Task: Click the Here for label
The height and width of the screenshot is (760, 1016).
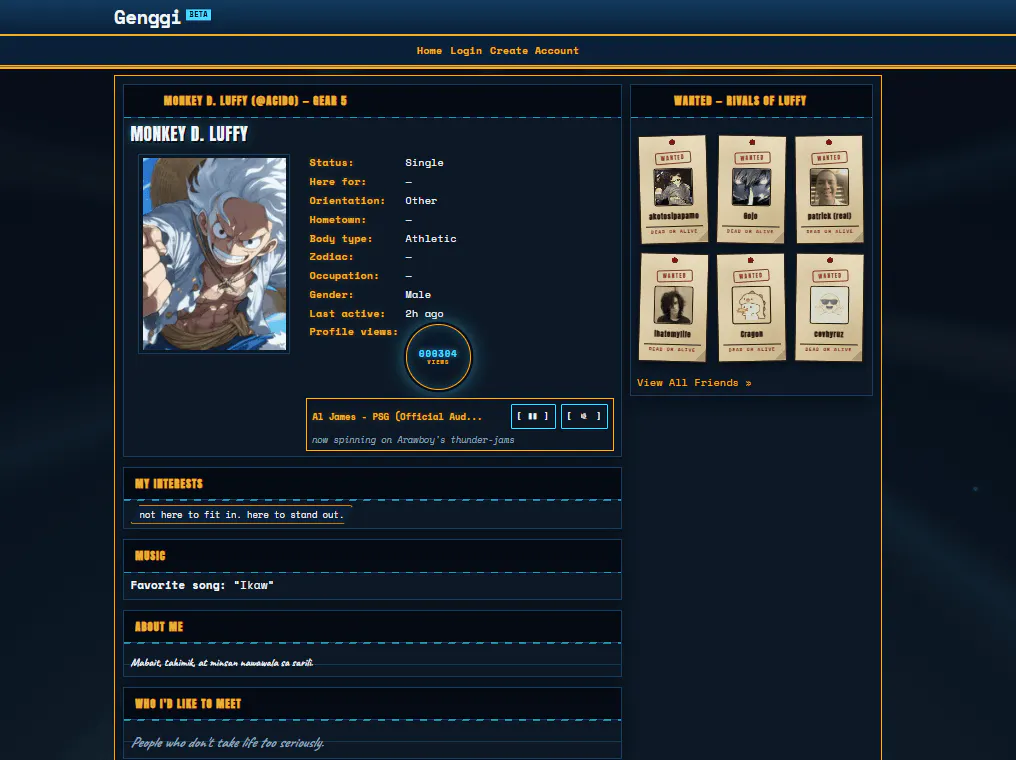Action: click(x=338, y=182)
